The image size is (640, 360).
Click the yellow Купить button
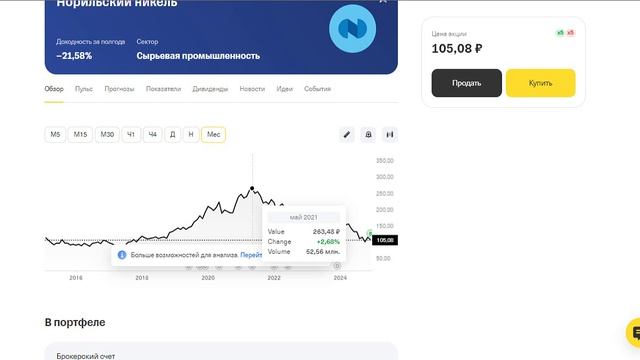pos(540,83)
